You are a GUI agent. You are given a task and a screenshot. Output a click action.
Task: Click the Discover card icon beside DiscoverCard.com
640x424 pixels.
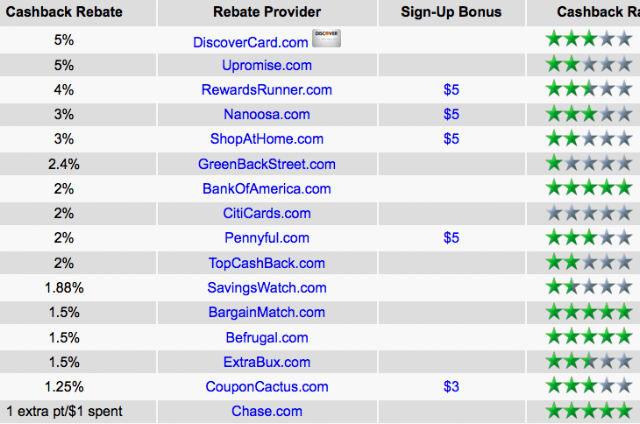[327, 38]
